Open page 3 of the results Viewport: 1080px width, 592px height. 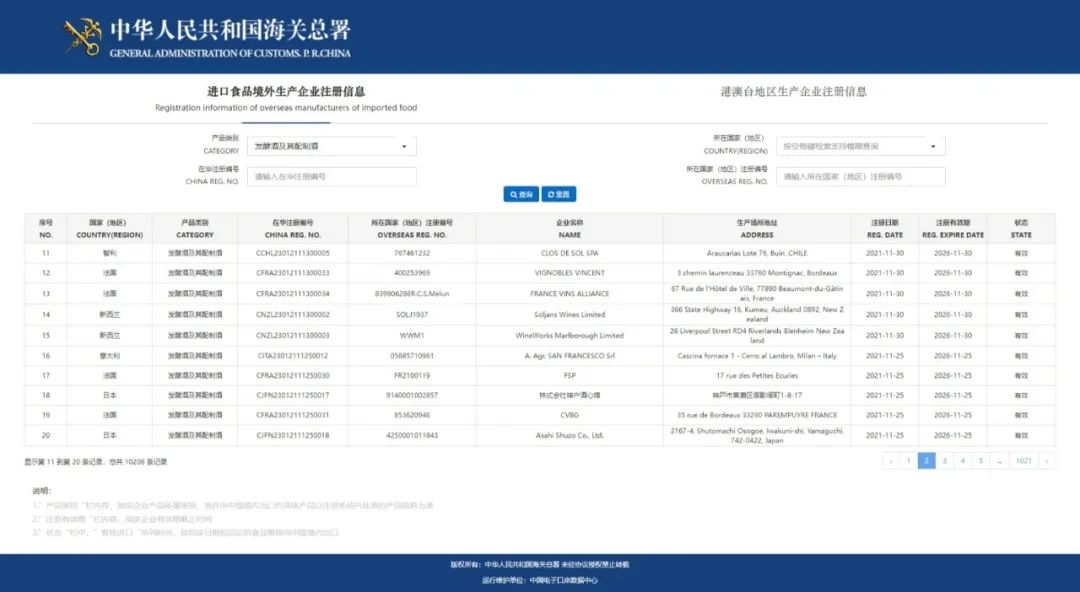945,459
